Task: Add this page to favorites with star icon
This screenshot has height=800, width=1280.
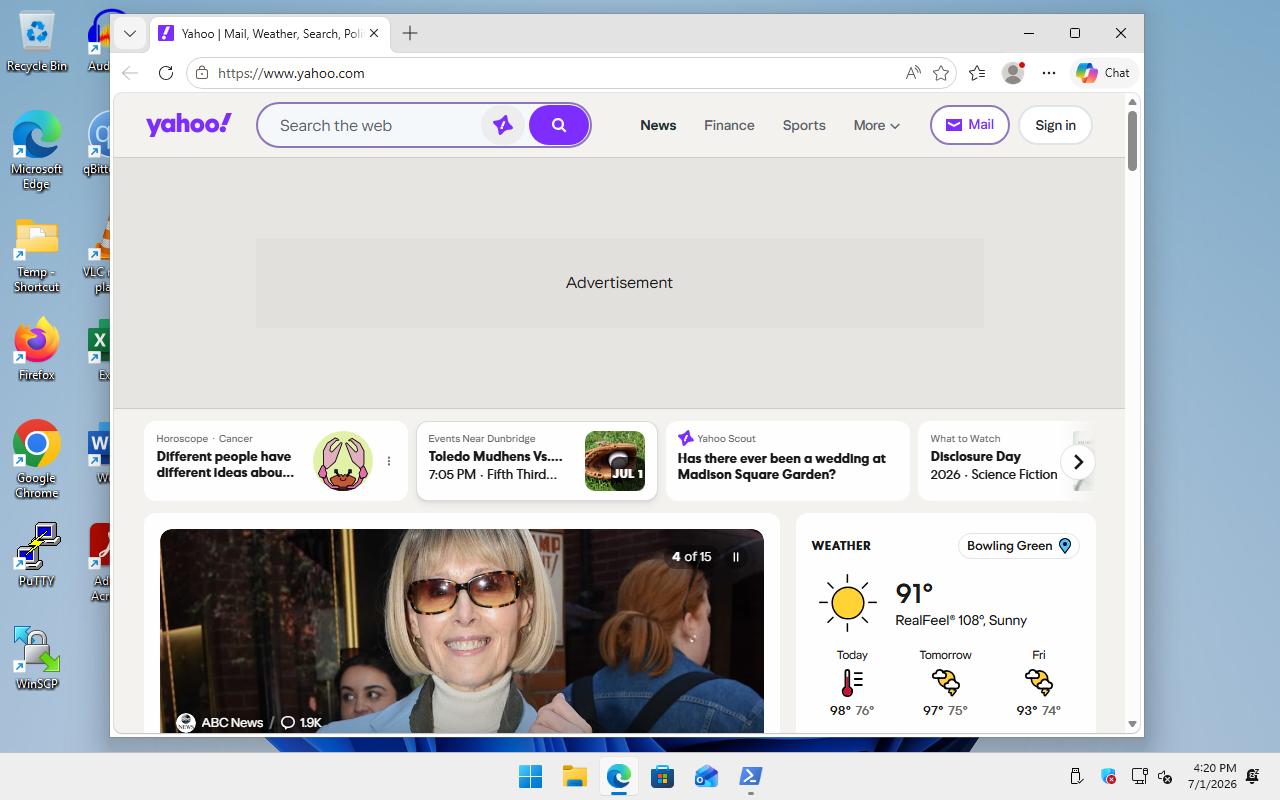Action: coord(941,73)
